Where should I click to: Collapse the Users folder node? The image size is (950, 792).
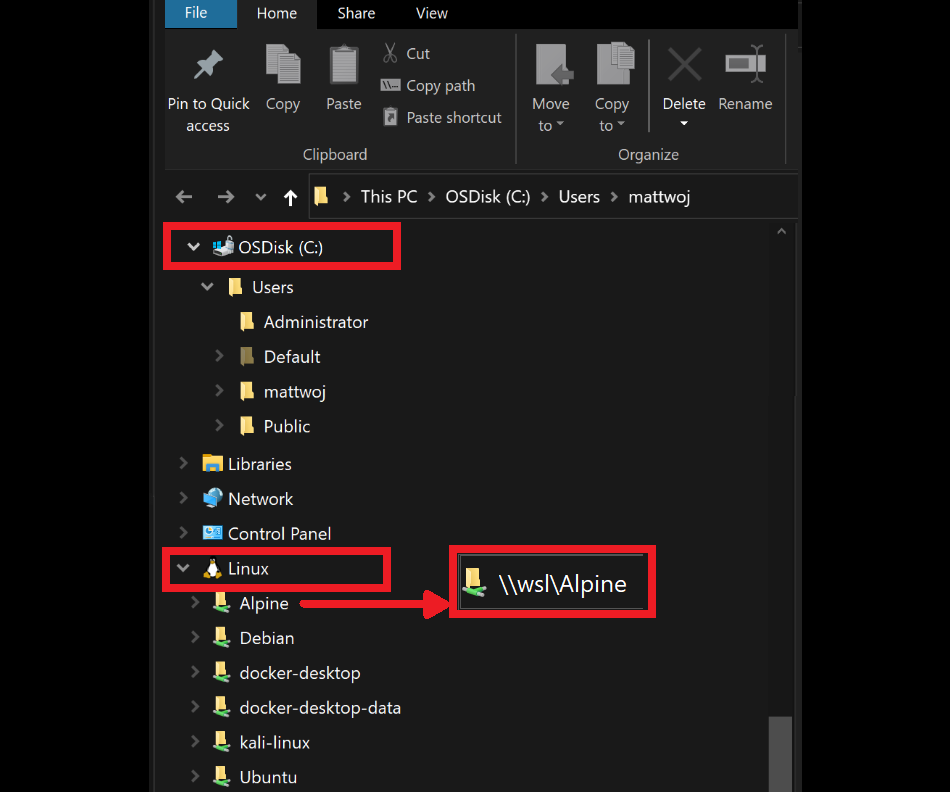pyautogui.click(x=207, y=286)
